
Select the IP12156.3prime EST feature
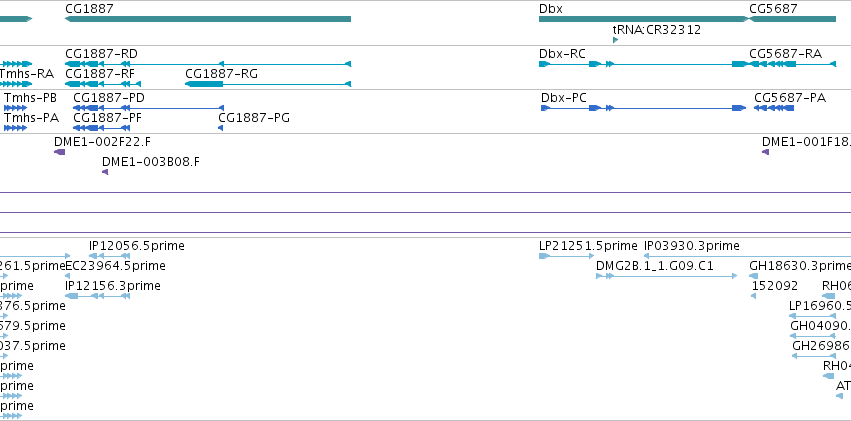coord(97,296)
